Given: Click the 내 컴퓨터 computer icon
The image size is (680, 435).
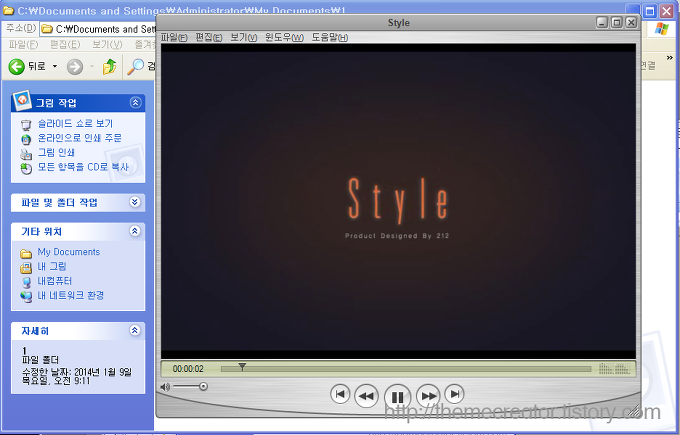Looking at the screenshot, I should coord(26,282).
